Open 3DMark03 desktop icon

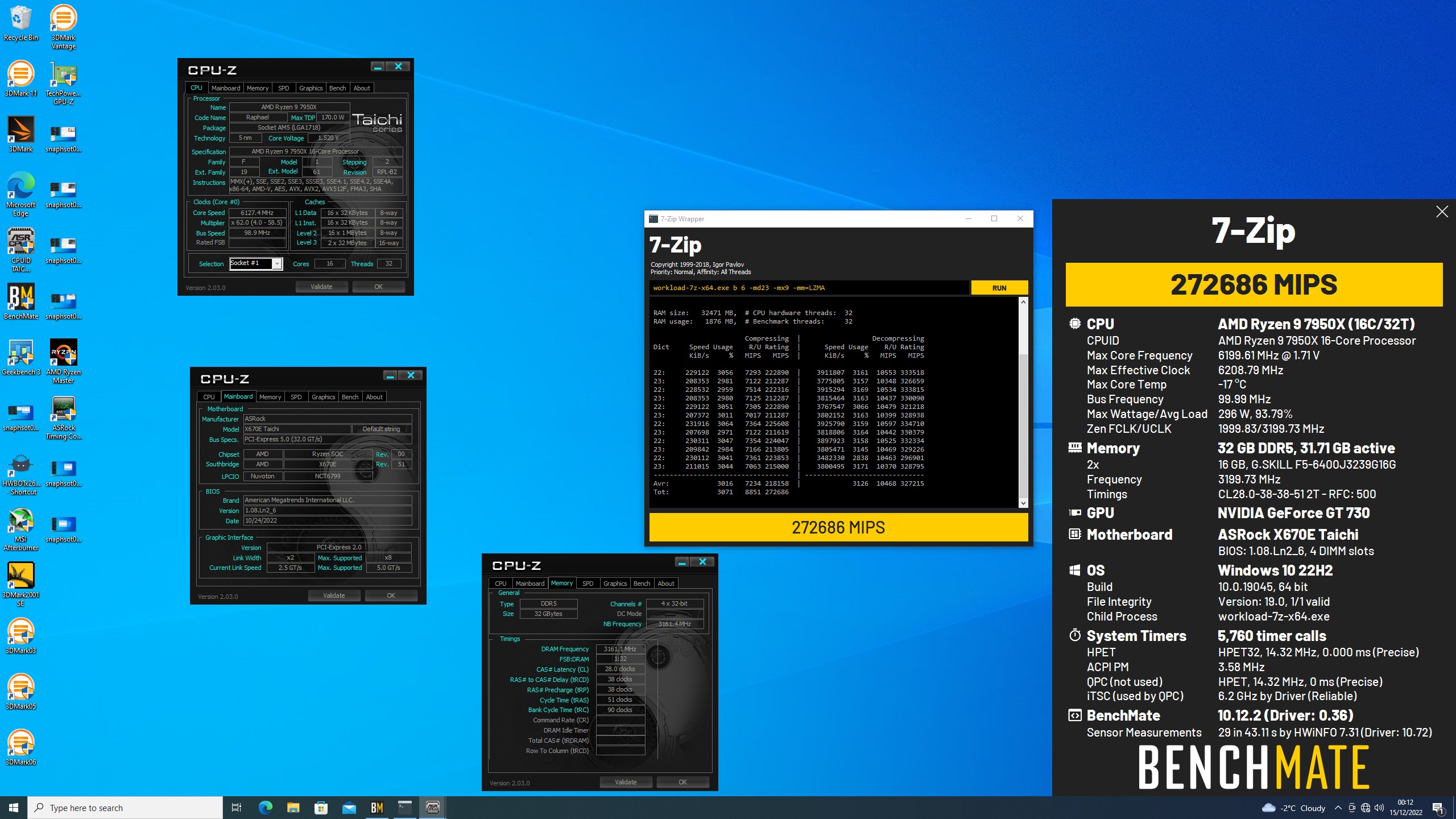pos(21,636)
